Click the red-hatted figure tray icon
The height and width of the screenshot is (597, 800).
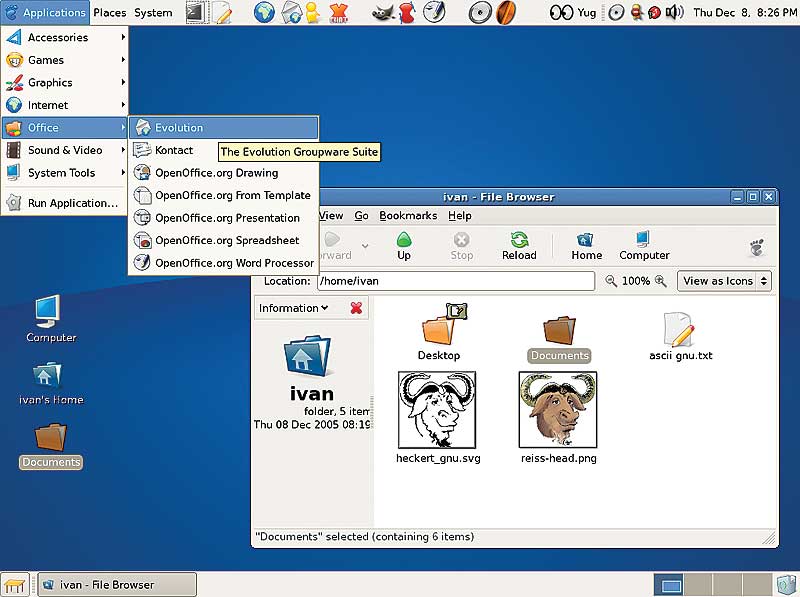tap(637, 12)
